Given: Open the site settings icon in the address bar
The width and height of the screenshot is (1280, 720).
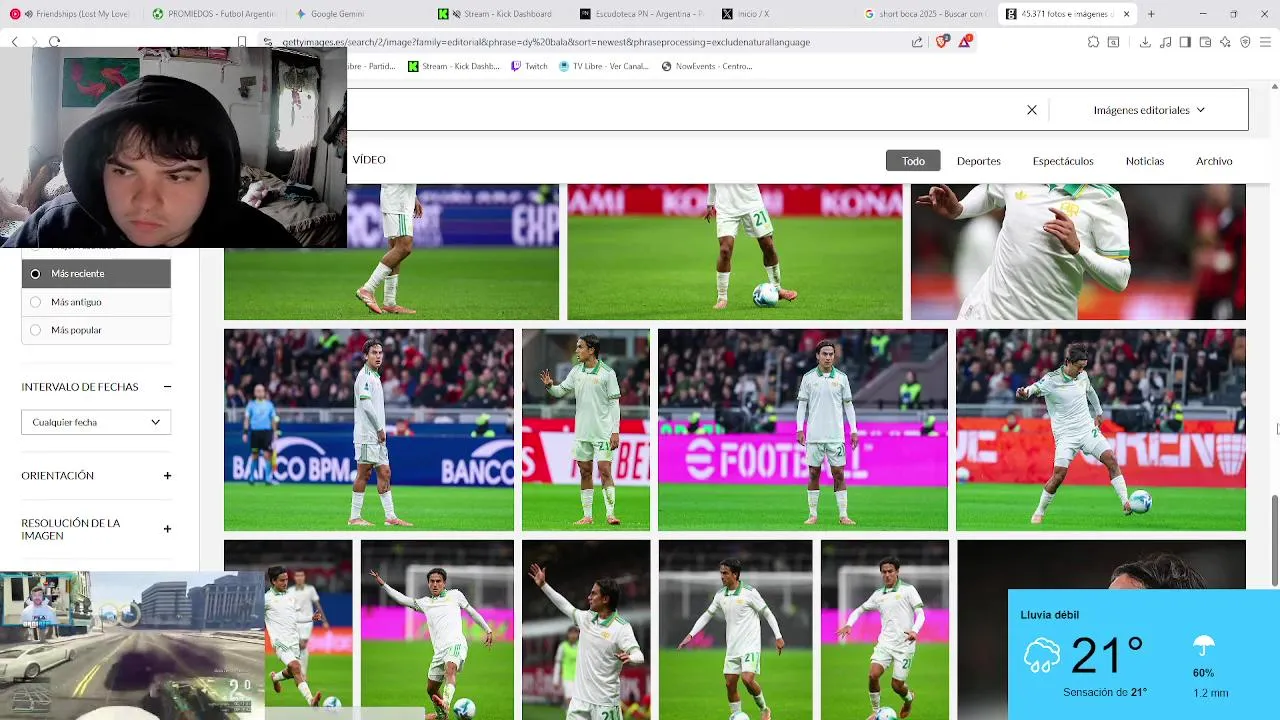Looking at the screenshot, I should pyautogui.click(x=267, y=42).
